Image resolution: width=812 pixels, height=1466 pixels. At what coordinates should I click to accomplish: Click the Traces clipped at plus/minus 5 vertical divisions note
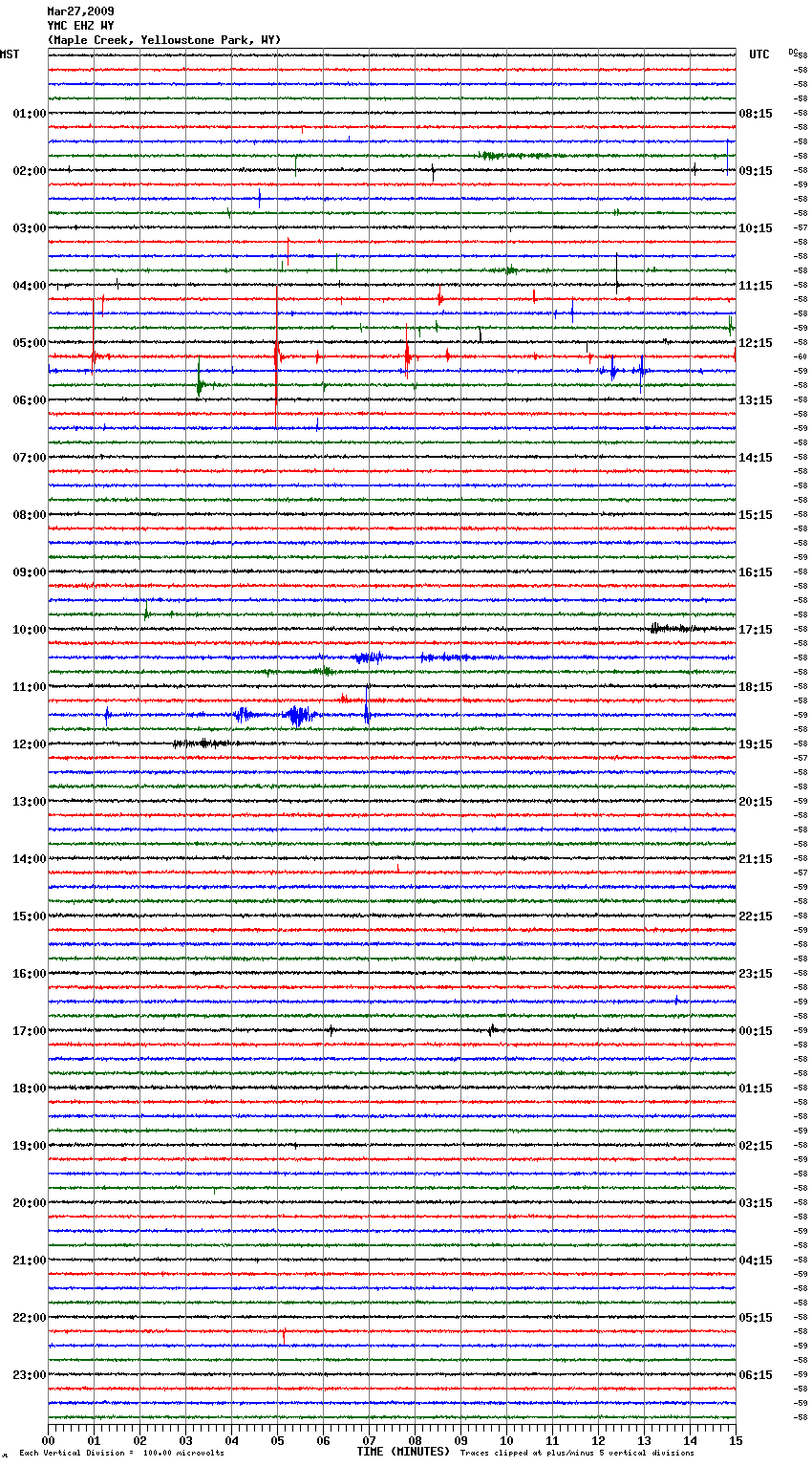pyautogui.click(x=577, y=1453)
